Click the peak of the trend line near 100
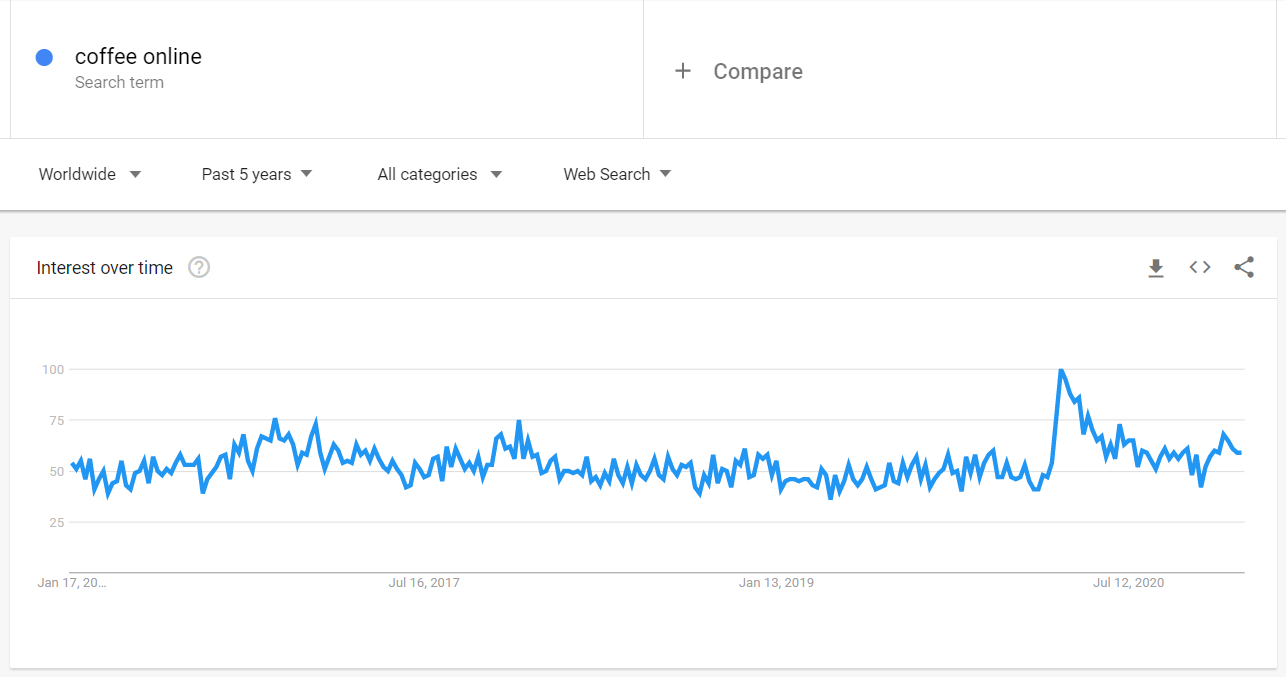This screenshot has height=677, width=1286. click(1062, 370)
